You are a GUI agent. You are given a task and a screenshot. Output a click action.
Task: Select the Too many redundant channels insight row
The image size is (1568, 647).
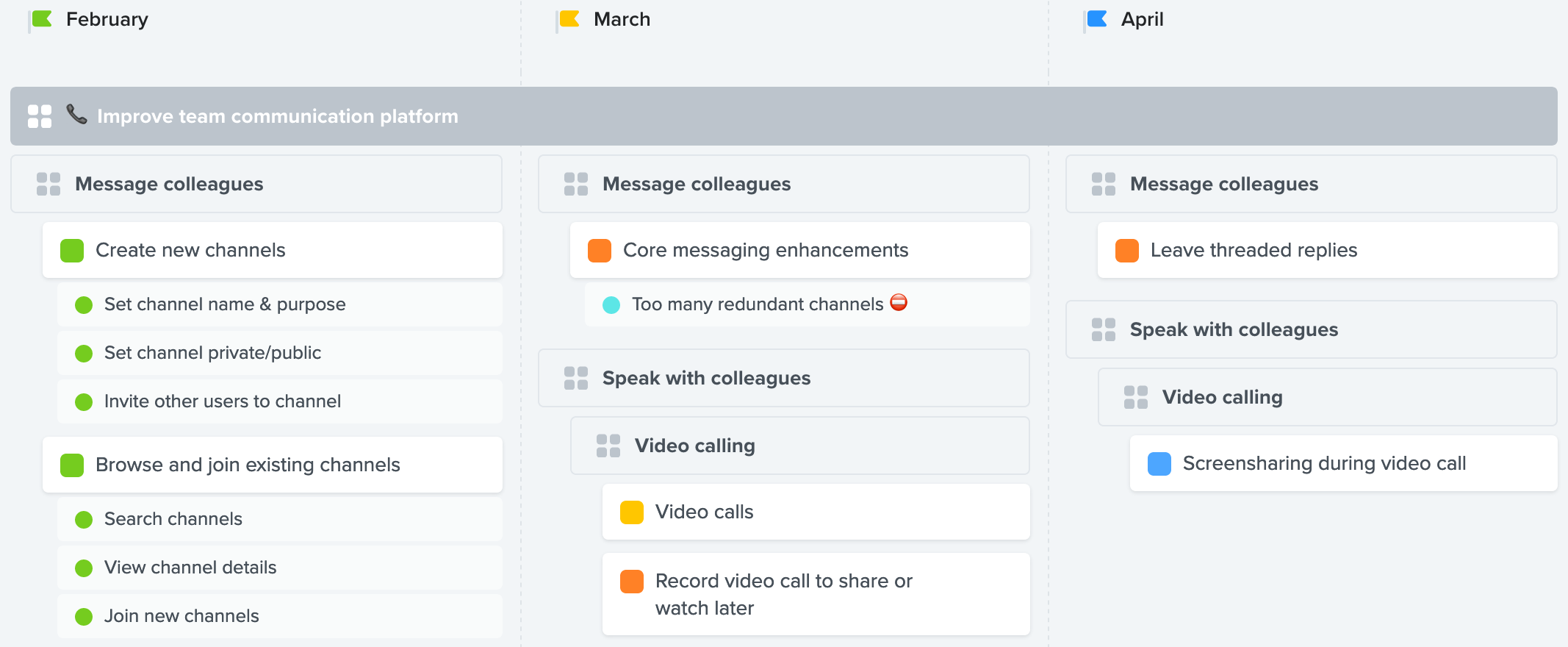click(x=808, y=304)
